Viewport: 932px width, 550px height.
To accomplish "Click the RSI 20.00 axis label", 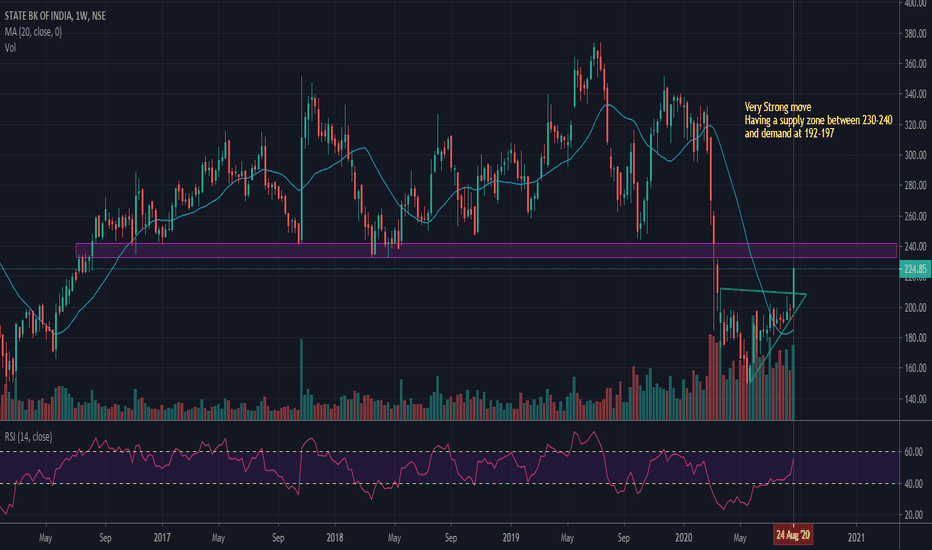I will click(x=915, y=515).
